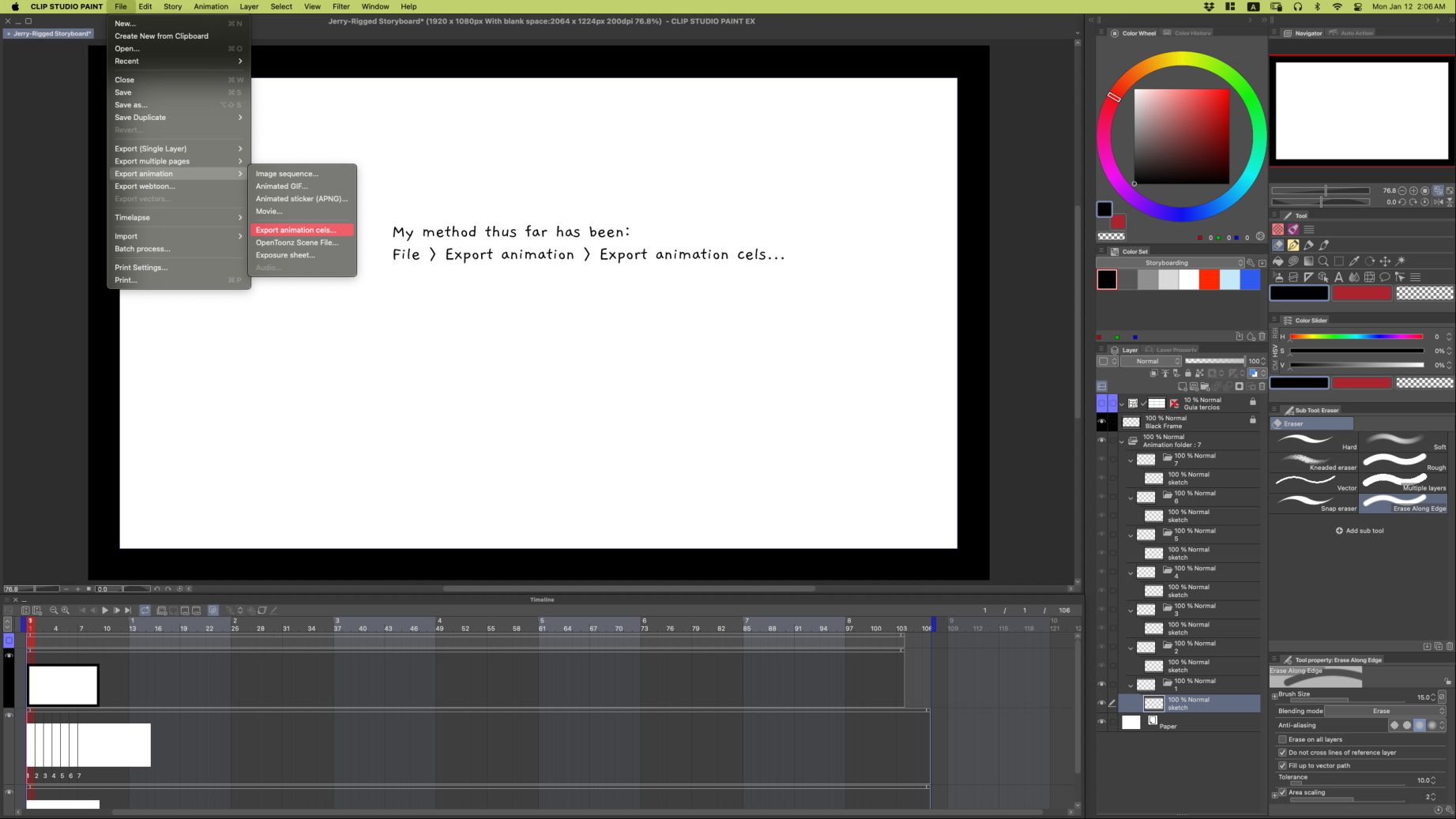
Task: Click Add sub tool button
Action: (1360, 531)
